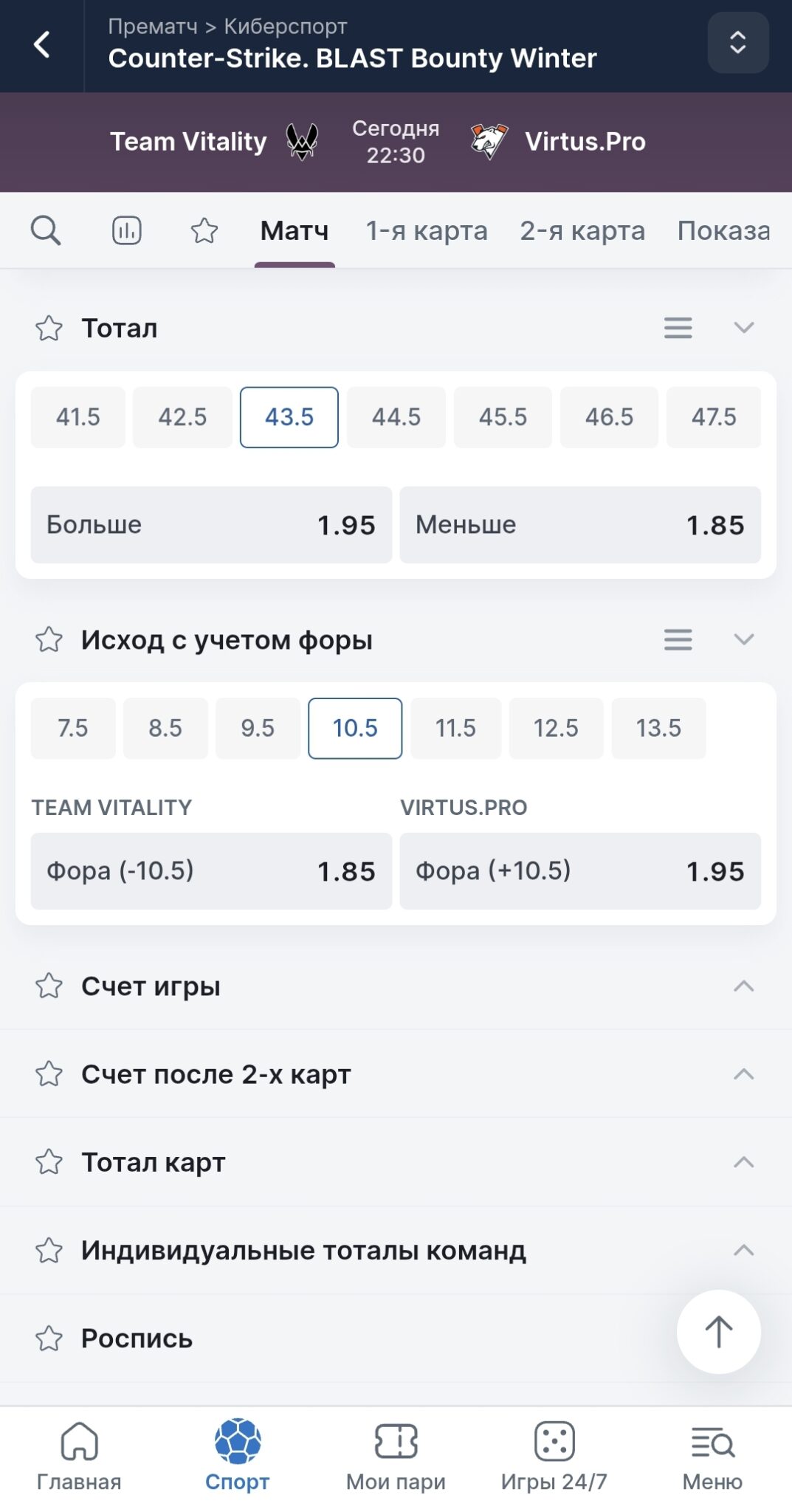The width and height of the screenshot is (792, 1512).
Task: Select total line value 45.5
Action: pos(503,417)
